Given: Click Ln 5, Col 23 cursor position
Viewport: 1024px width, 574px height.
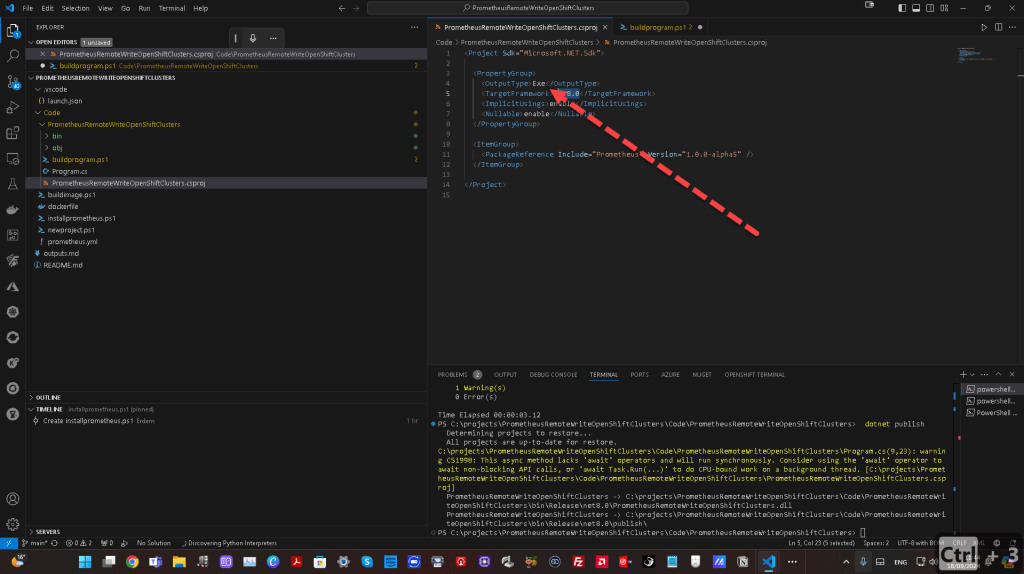Looking at the screenshot, I should click(821, 543).
